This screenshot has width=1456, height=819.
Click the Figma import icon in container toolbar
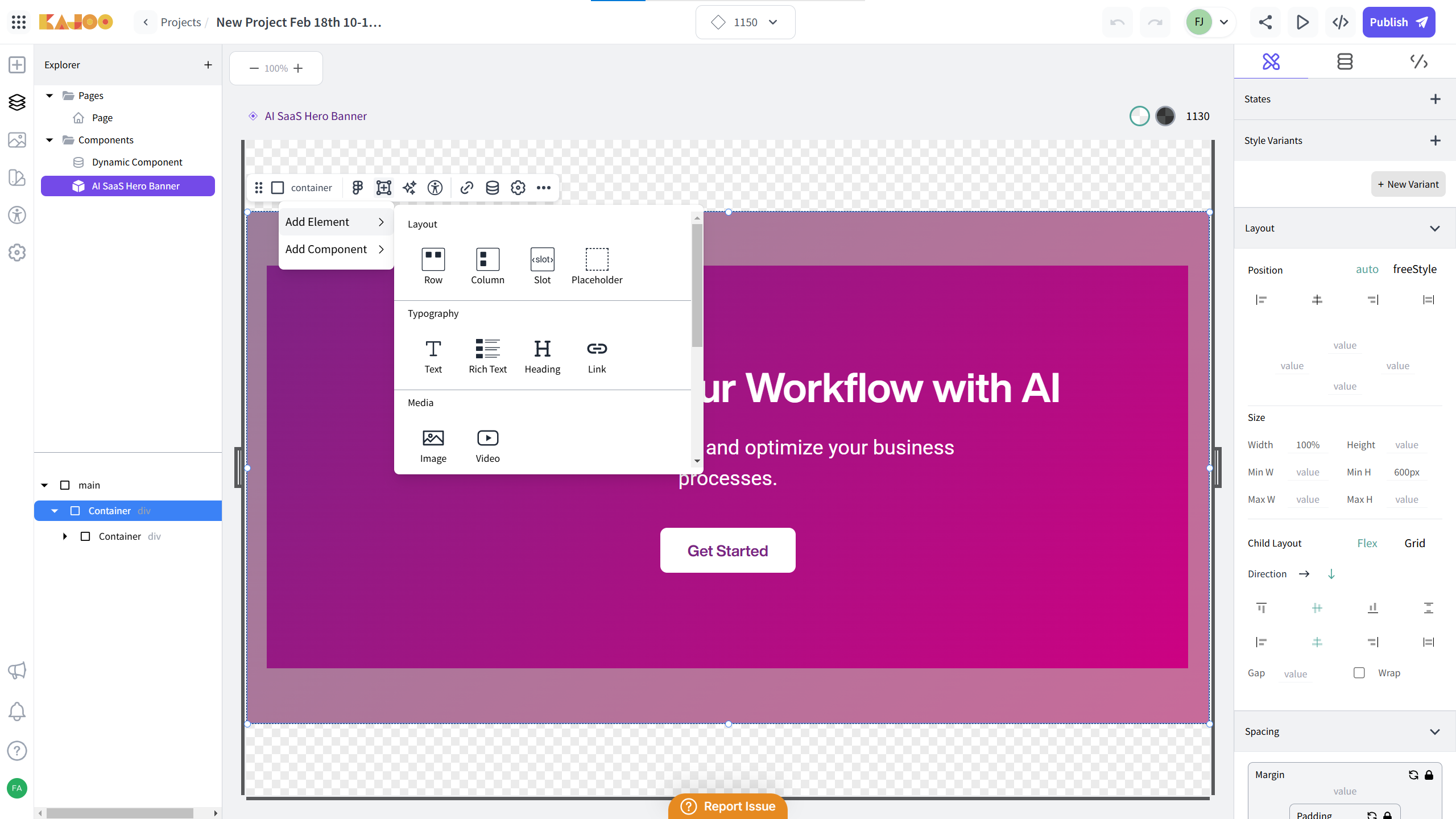pyautogui.click(x=357, y=188)
